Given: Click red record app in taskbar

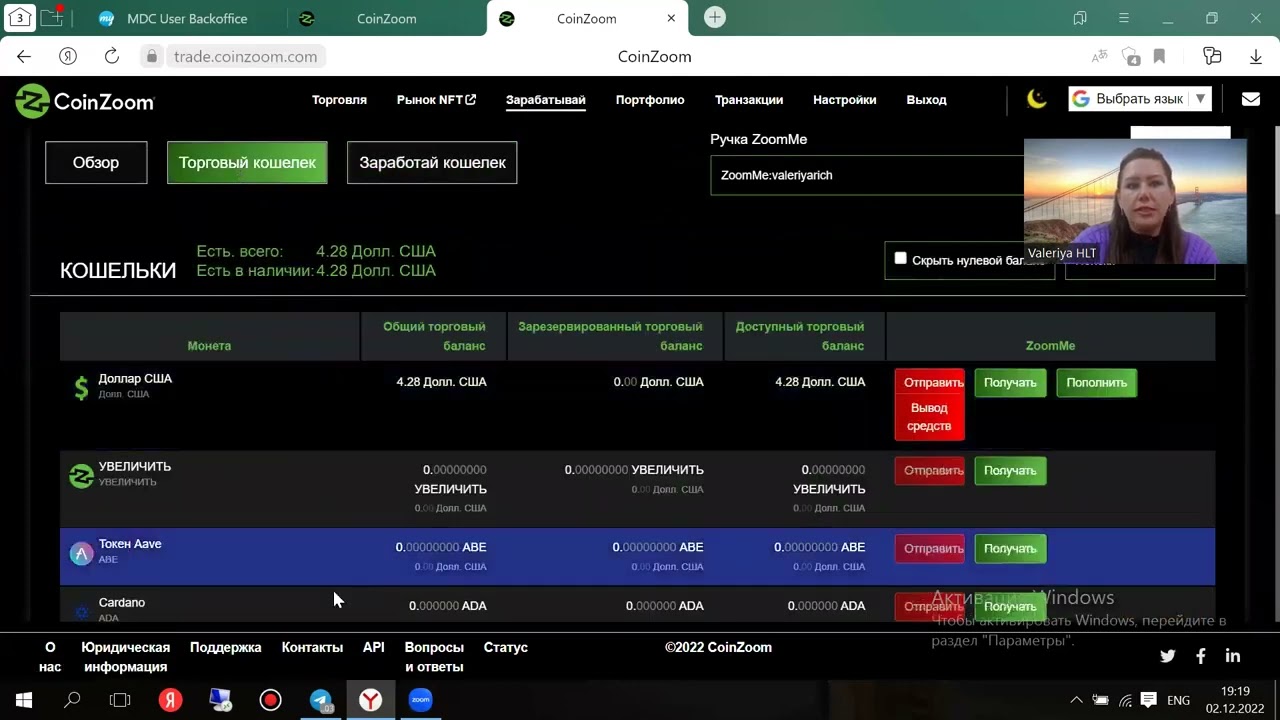Looking at the screenshot, I should pyautogui.click(x=271, y=700).
